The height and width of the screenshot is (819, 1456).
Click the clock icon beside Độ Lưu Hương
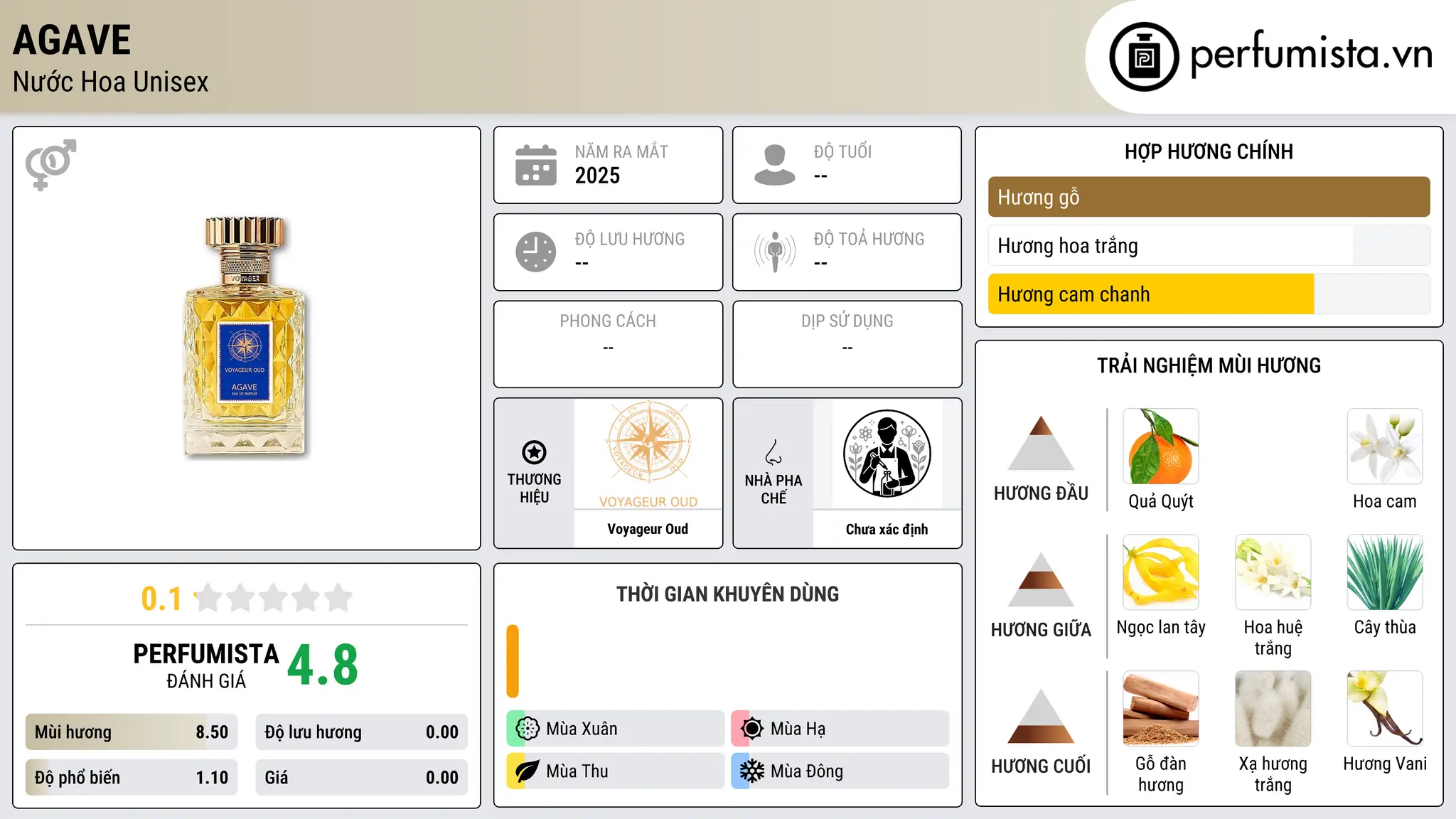click(x=536, y=252)
